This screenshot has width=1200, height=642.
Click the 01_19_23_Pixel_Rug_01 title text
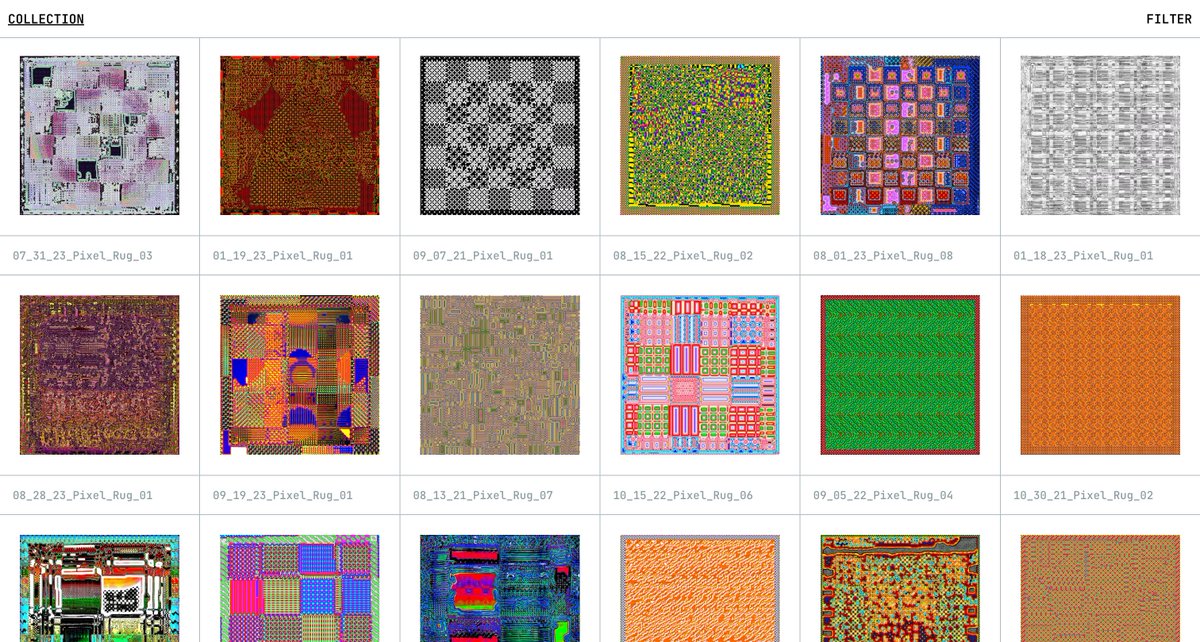pyautogui.click(x=283, y=256)
